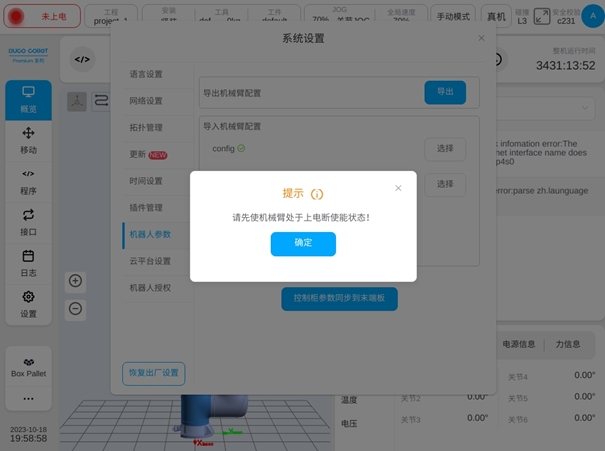Open the 设置 gear icon in sidebar
Image resolution: width=605 pixels, height=451 pixels.
tap(28, 304)
